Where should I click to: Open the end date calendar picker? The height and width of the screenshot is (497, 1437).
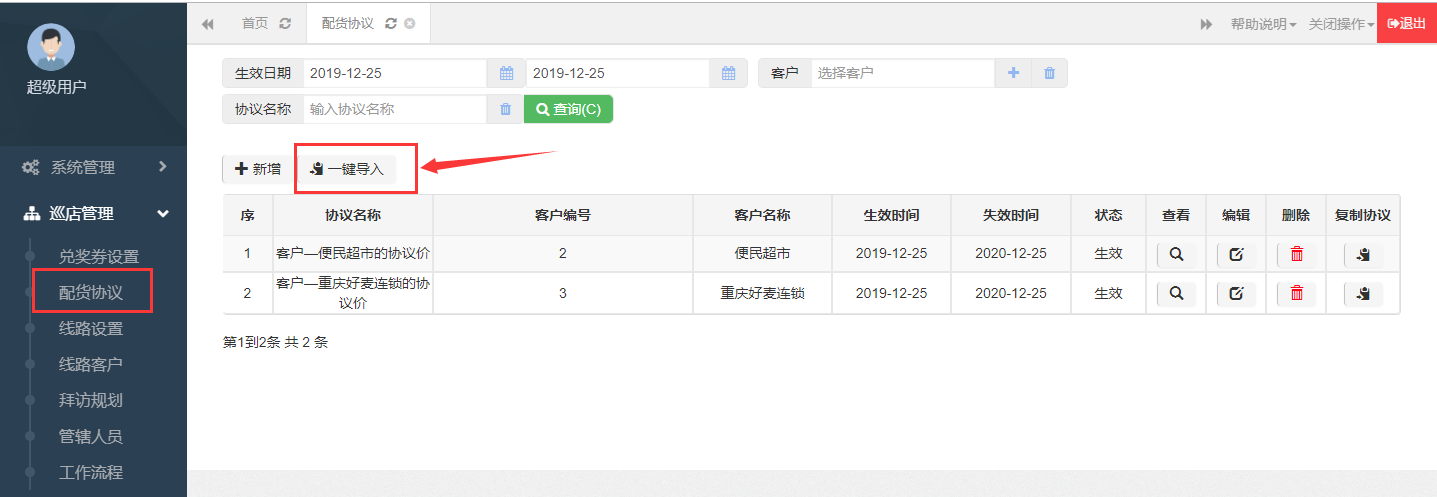tap(728, 73)
